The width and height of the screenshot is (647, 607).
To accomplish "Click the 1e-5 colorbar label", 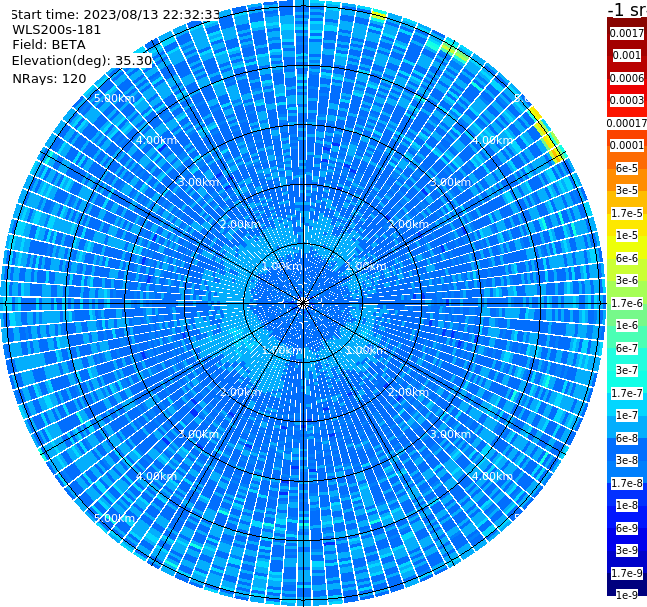I will click(x=627, y=235).
